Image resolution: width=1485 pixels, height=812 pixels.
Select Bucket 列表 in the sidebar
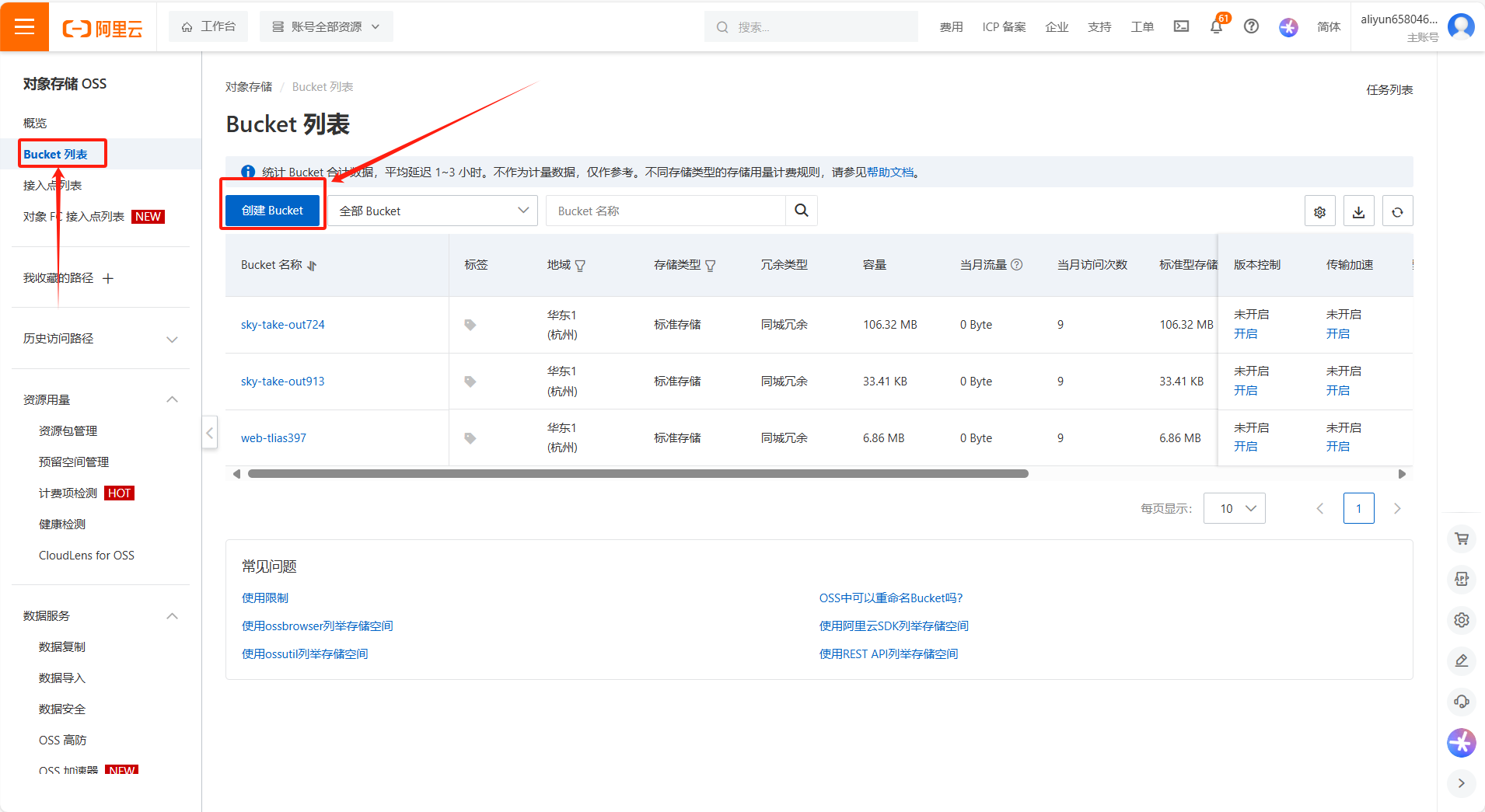pyautogui.click(x=55, y=154)
